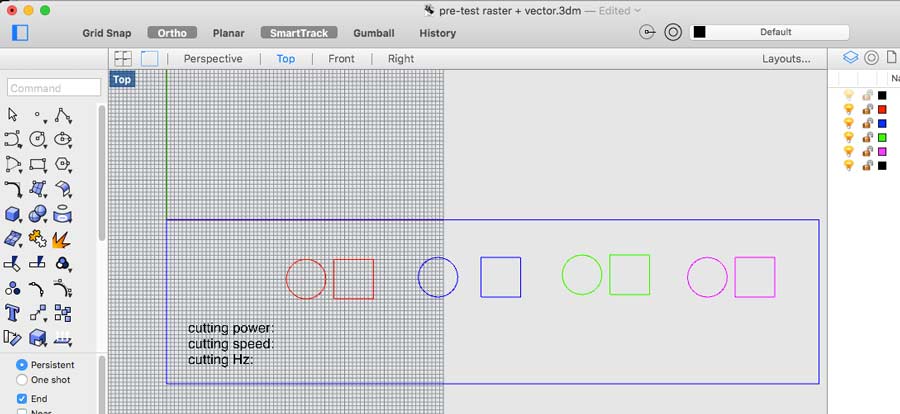Screen dimensions: 900x414
Task: Uncheck the End object snap checkbox
Action: (22, 399)
